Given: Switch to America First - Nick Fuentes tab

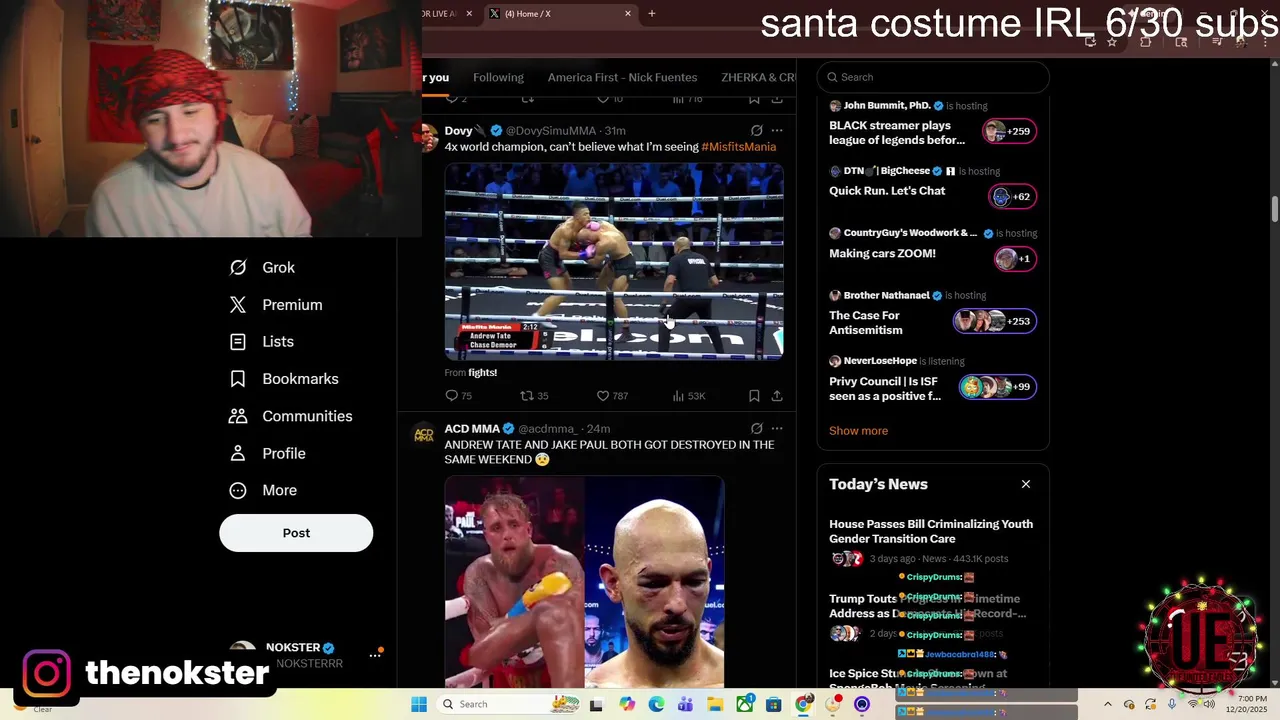Looking at the screenshot, I should [622, 77].
